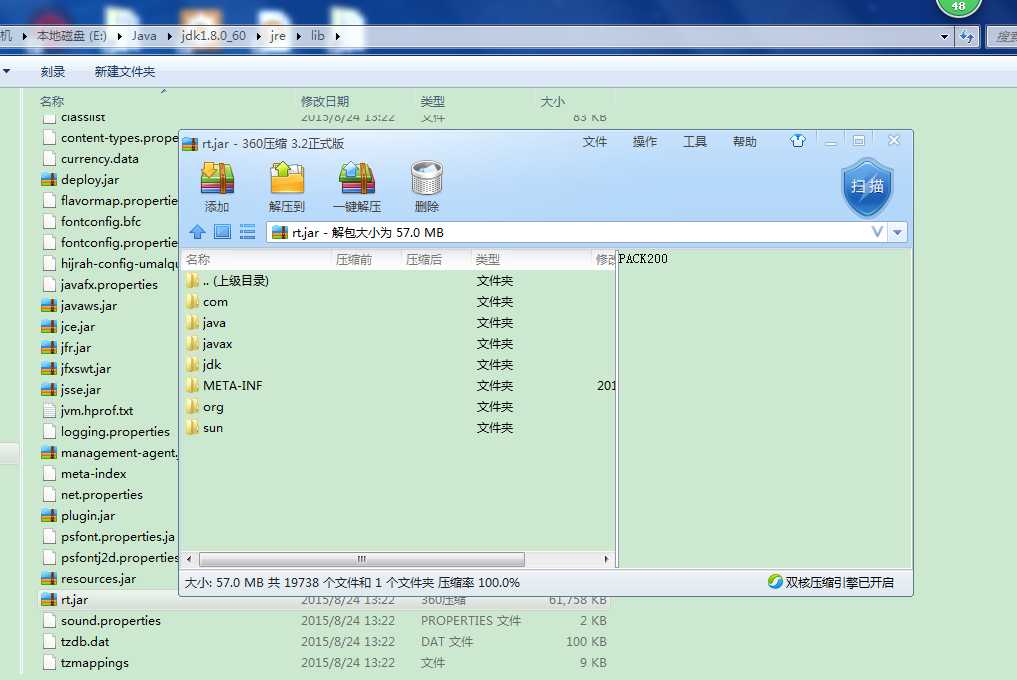Image resolution: width=1017 pixels, height=680 pixels.
Task: Select jfr.jar in the Explorer list
Action: [76, 348]
